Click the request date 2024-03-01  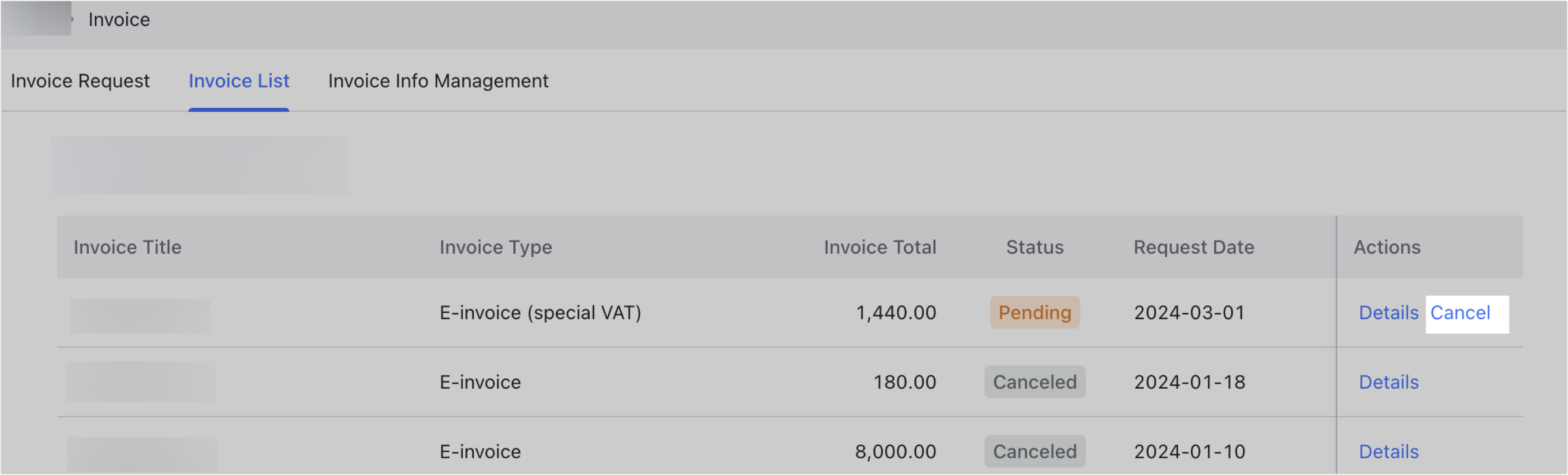(1189, 312)
